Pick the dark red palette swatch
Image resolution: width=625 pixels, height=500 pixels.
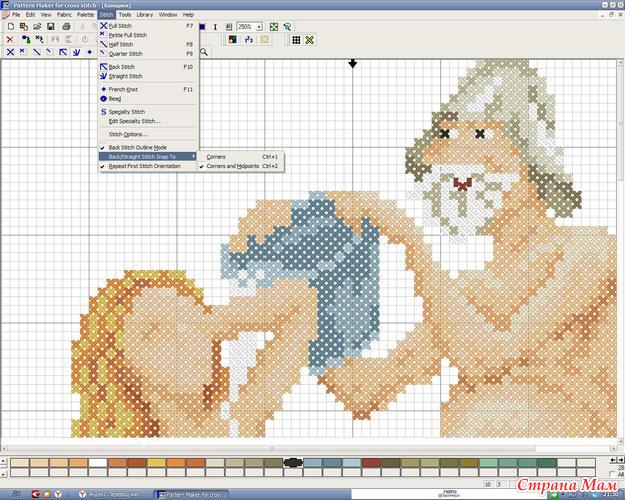tap(371, 463)
